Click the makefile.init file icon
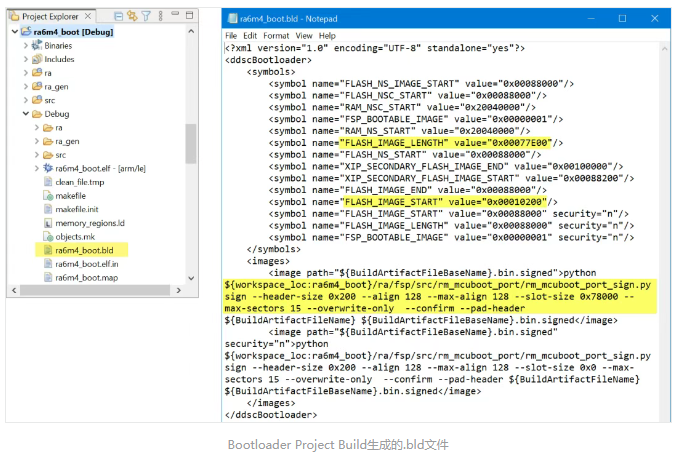678x467 pixels. 48,209
